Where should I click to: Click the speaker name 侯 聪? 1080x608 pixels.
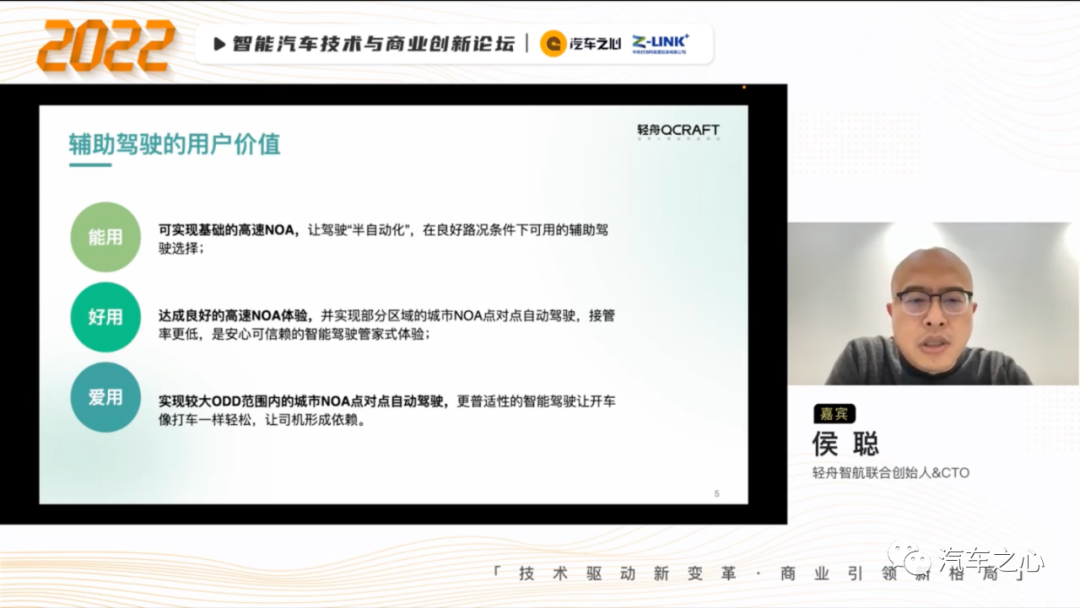click(x=846, y=444)
